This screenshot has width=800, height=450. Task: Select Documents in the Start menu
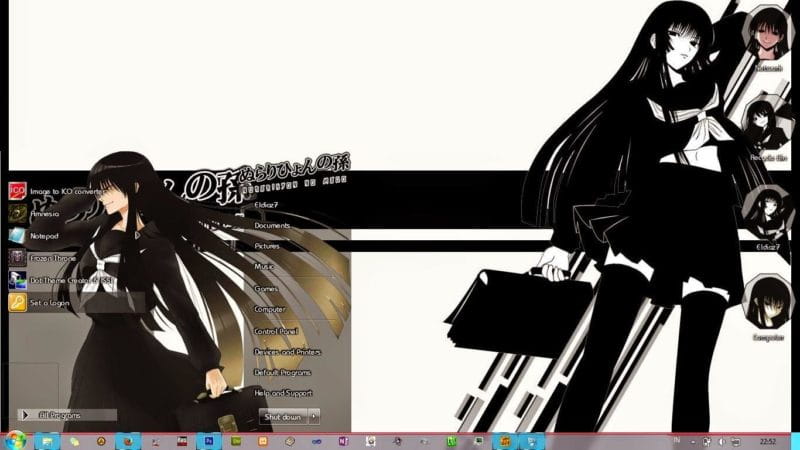coord(272,226)
